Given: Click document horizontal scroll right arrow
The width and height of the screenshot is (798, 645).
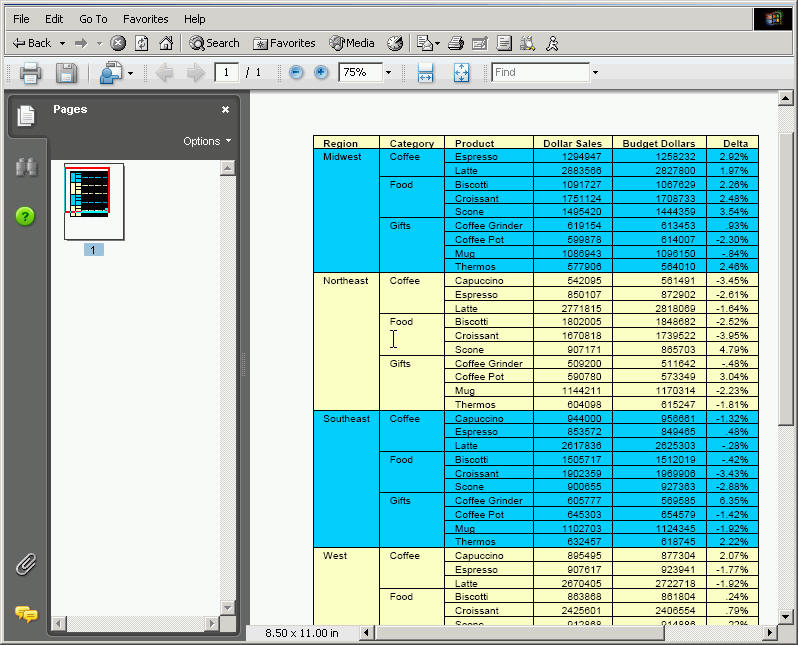Looking at the screenshot, I should point(770,633).
